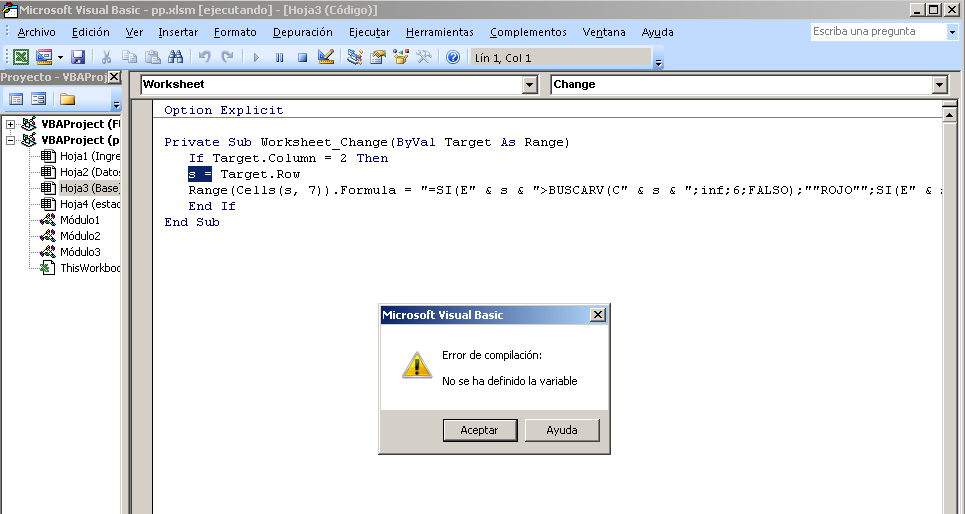Viewport: 965px width, 514px height.
Task: Click the blue Help question mark icon
Action: pos(453,57)
